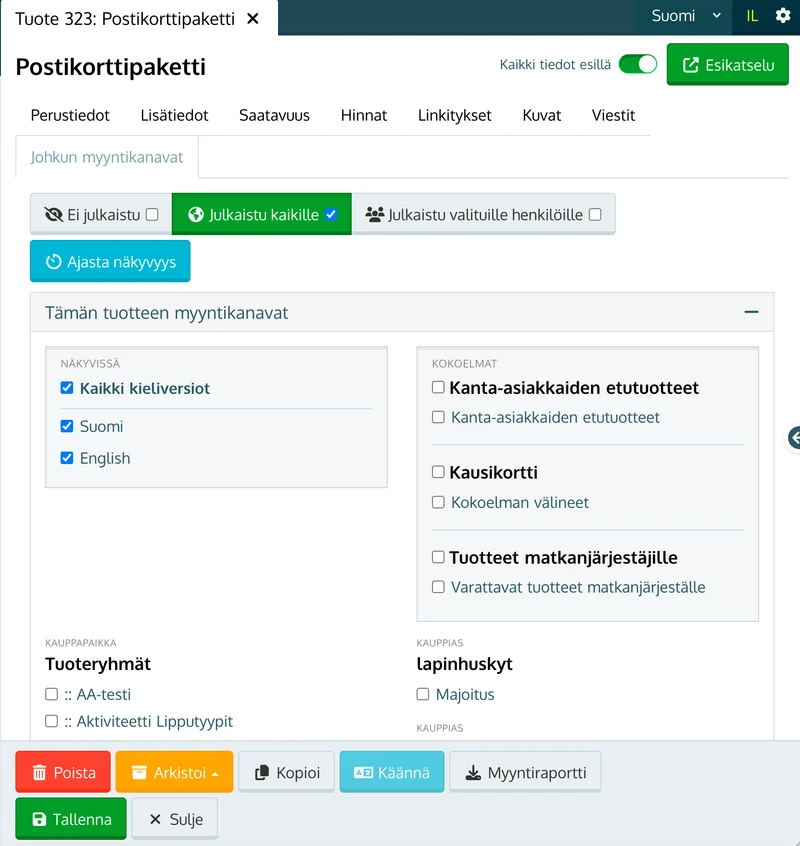Switch to the Lisätiedot tab
Image resolution: width=800 pixels, height=846 pixels.
click(x=174, y=115)
